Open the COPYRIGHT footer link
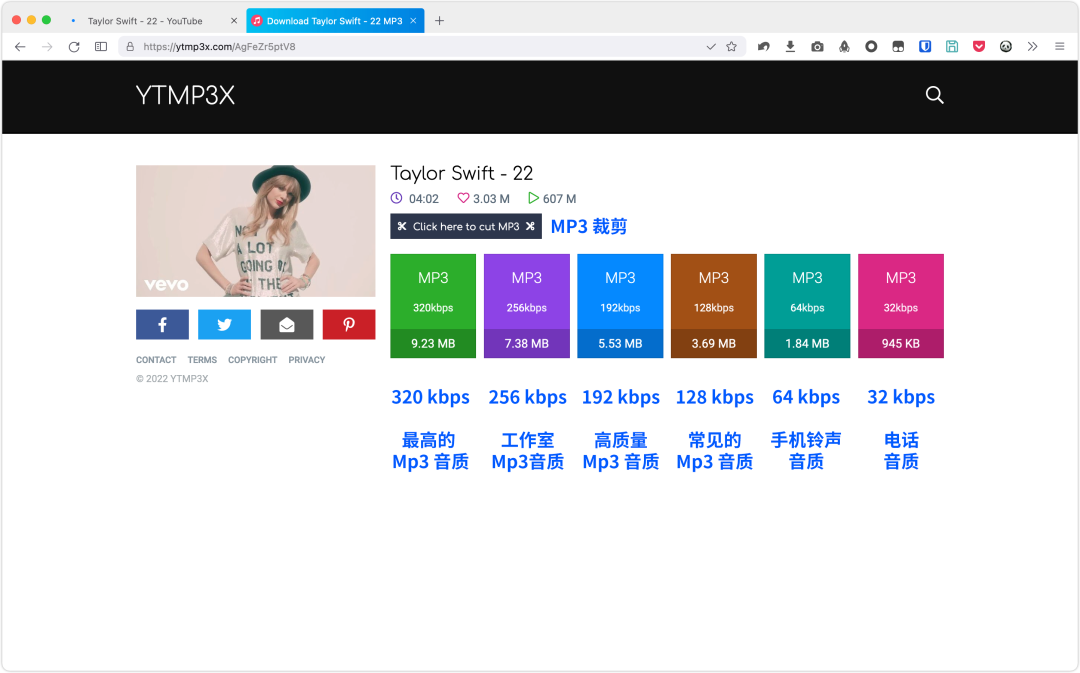The height and width of the screenshot is (673, 1080). 253,360
